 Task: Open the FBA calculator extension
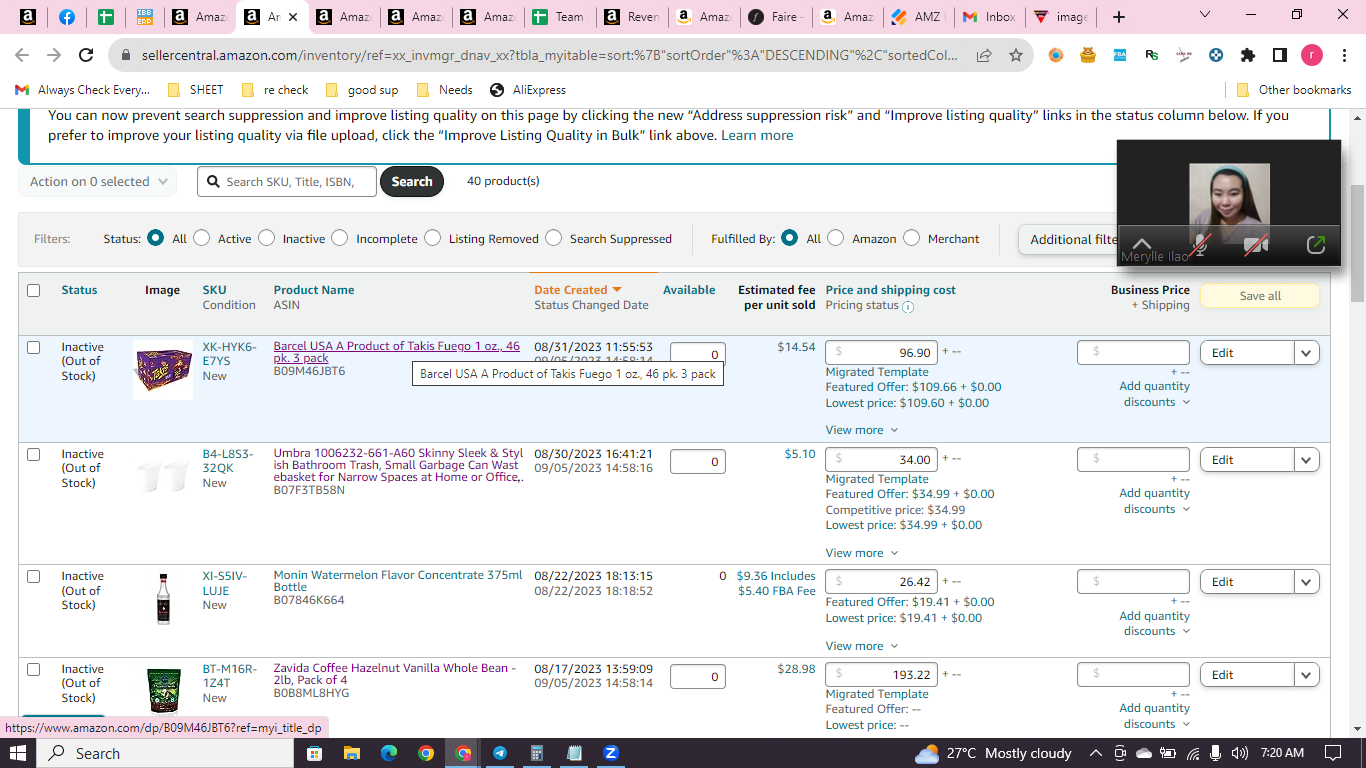tap(1120, 55)
